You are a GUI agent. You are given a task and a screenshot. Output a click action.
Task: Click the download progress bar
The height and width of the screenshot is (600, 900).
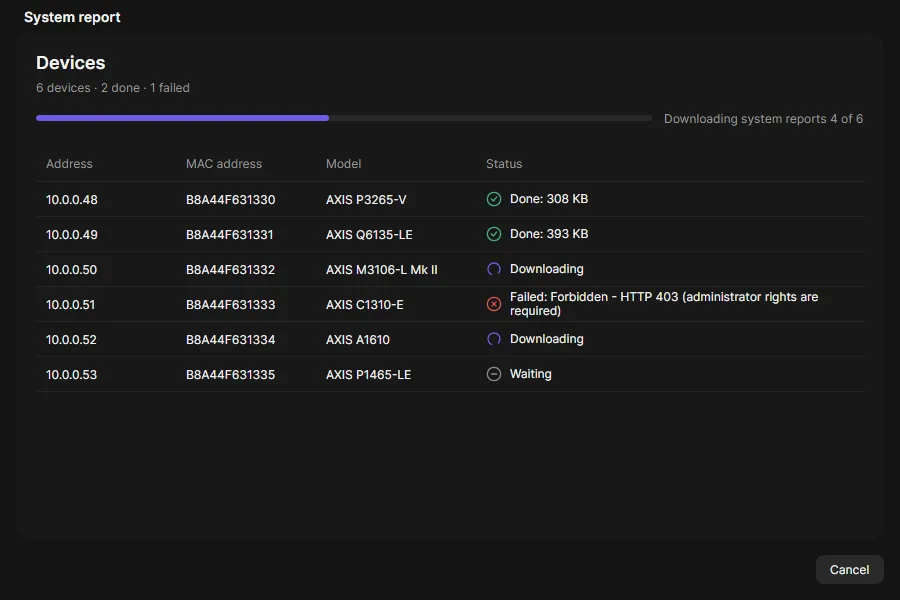point(344,118)
